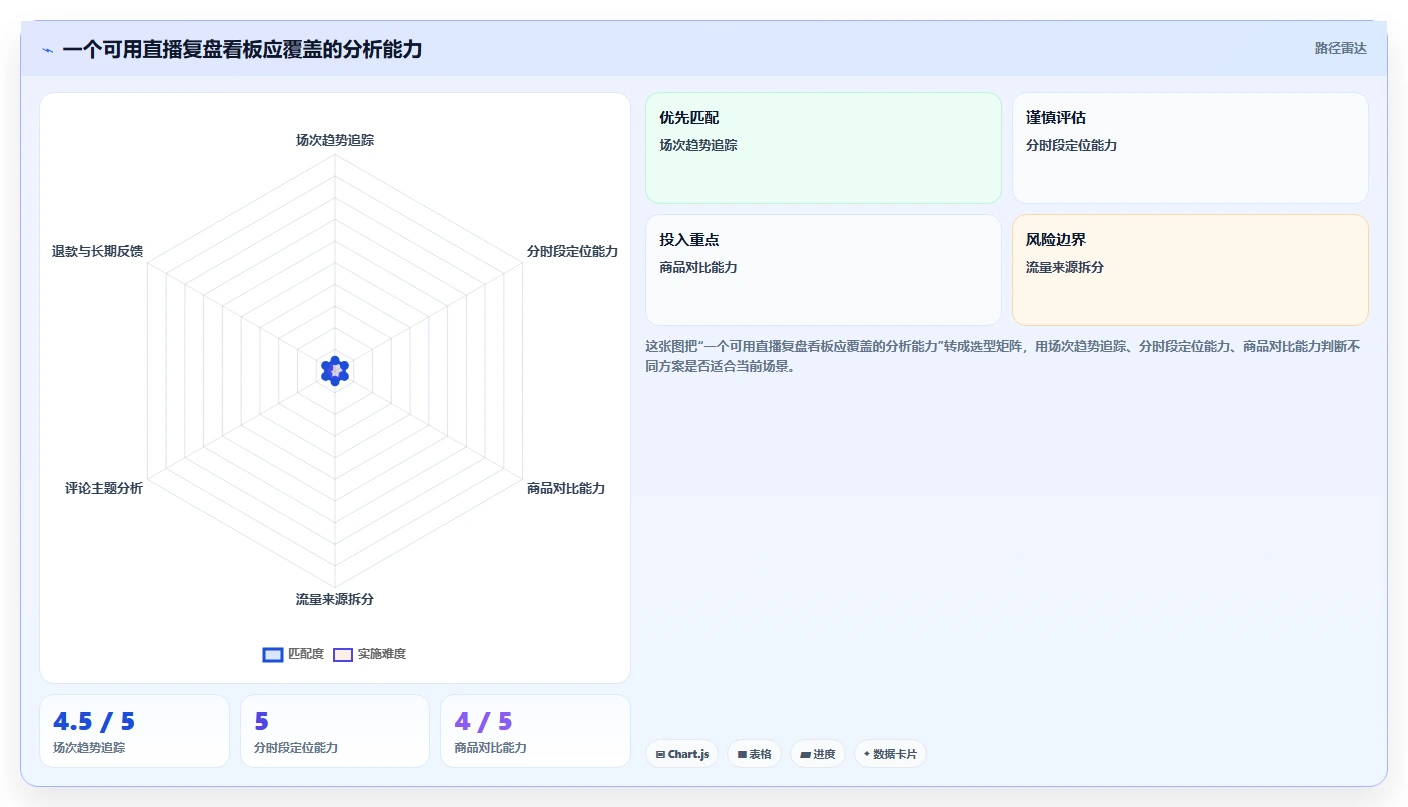Click the lightning icon beside the title
This screenshot has width=1408, height=807.
pyautogui.click(x=47, y=49)
